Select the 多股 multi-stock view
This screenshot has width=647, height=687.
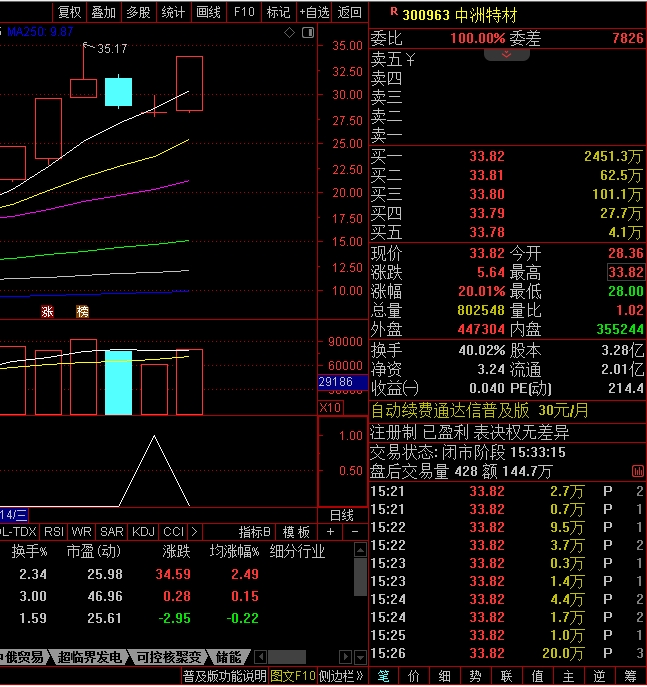138,12
